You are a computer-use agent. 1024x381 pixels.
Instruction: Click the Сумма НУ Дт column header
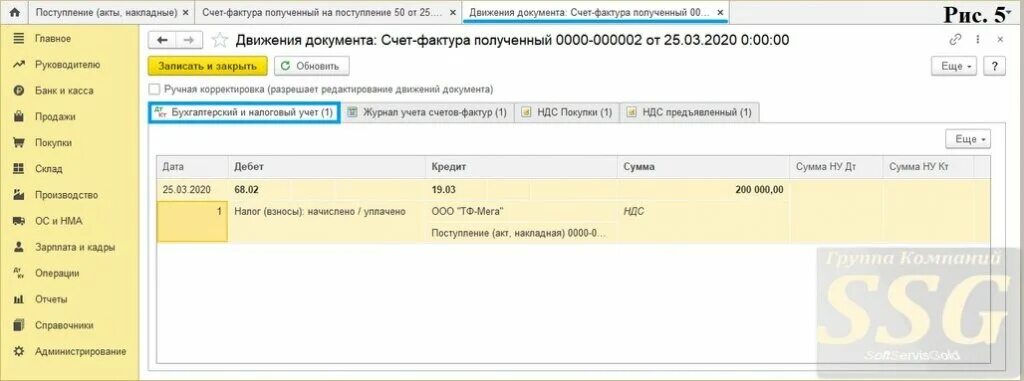pyautogui.click(x=835, y=167)
